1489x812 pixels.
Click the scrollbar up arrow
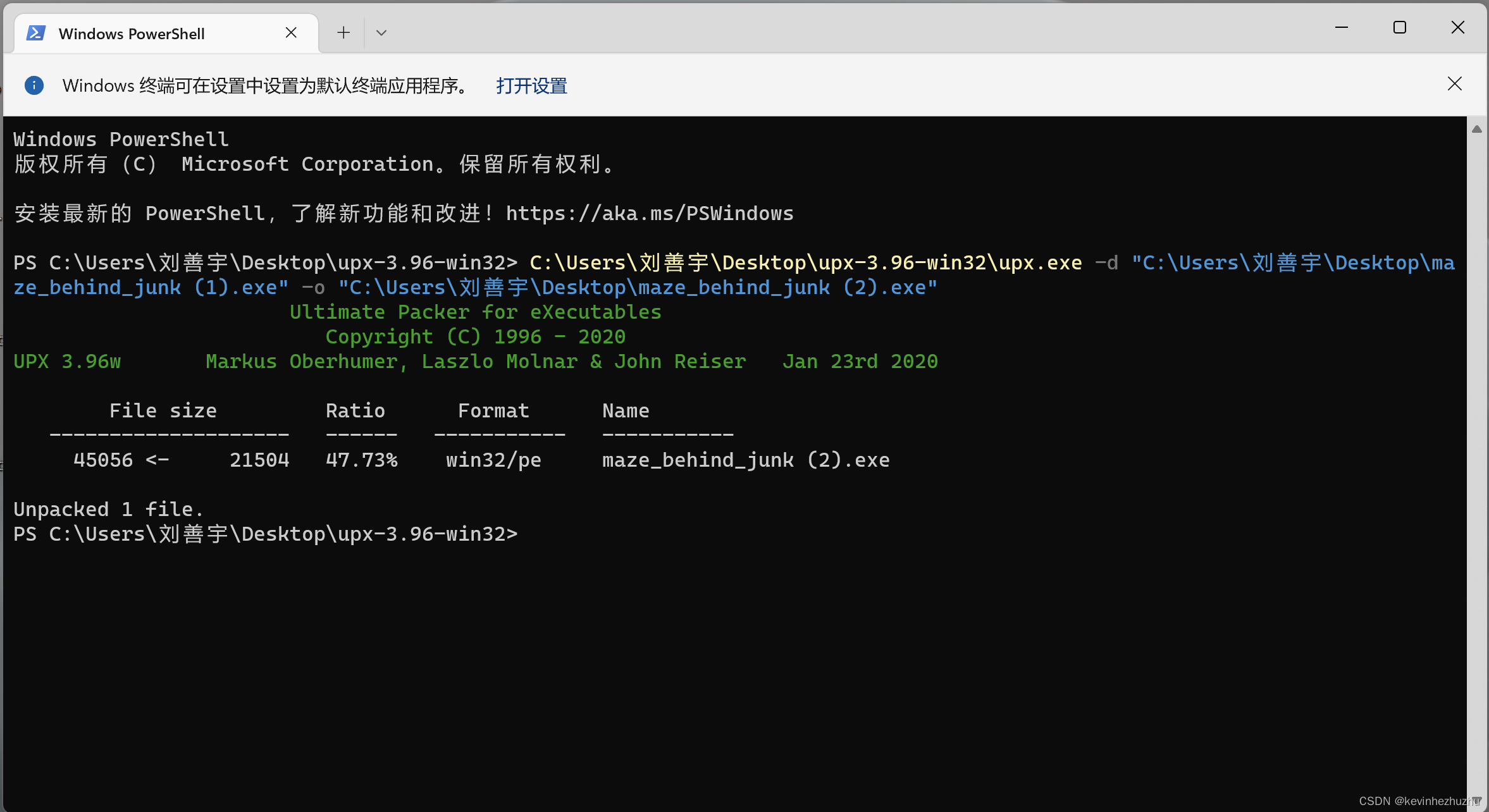pyautogui.click(x=1477, y=129)
